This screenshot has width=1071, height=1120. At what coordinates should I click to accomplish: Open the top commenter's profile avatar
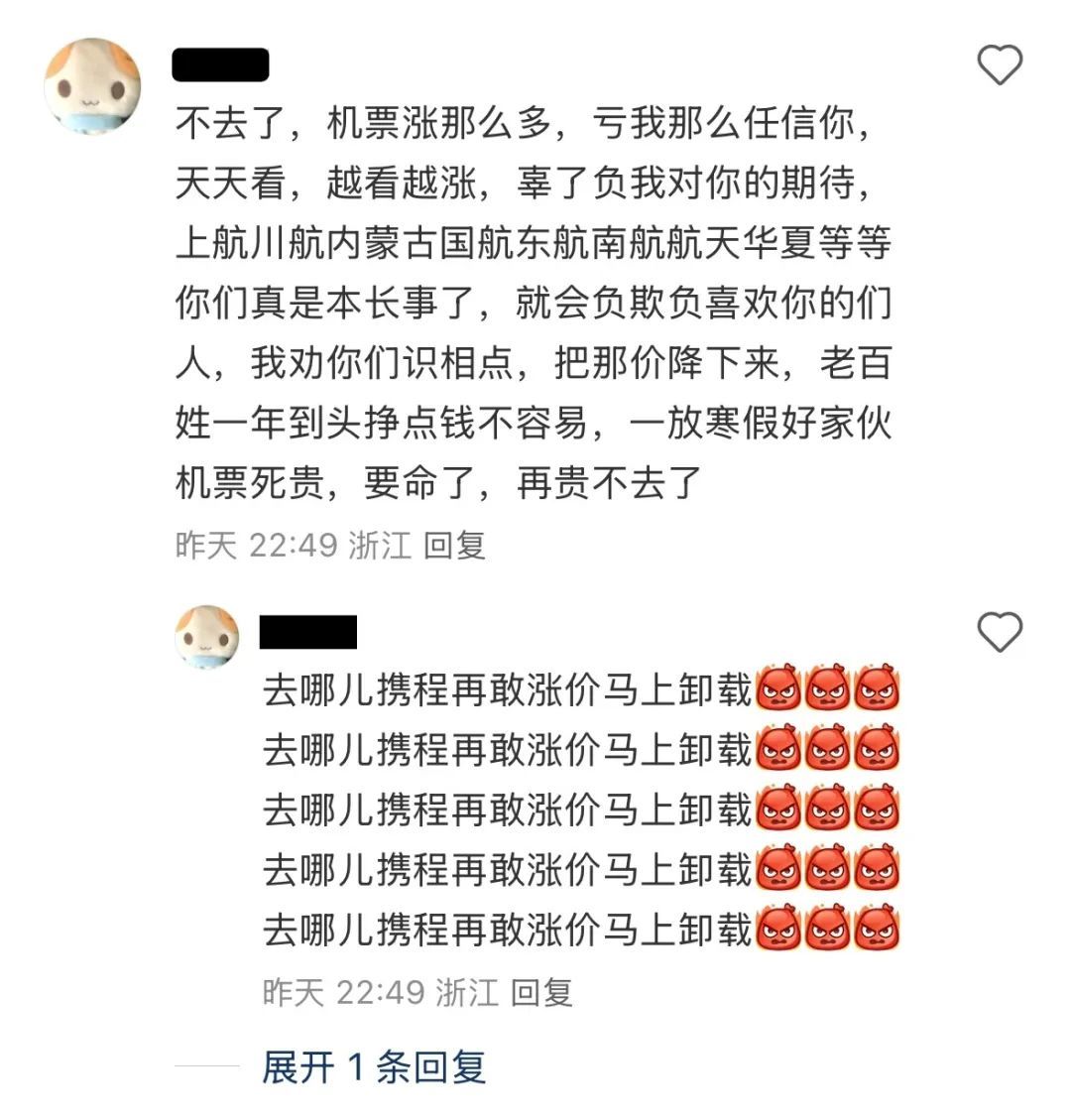tap(93, 86)
